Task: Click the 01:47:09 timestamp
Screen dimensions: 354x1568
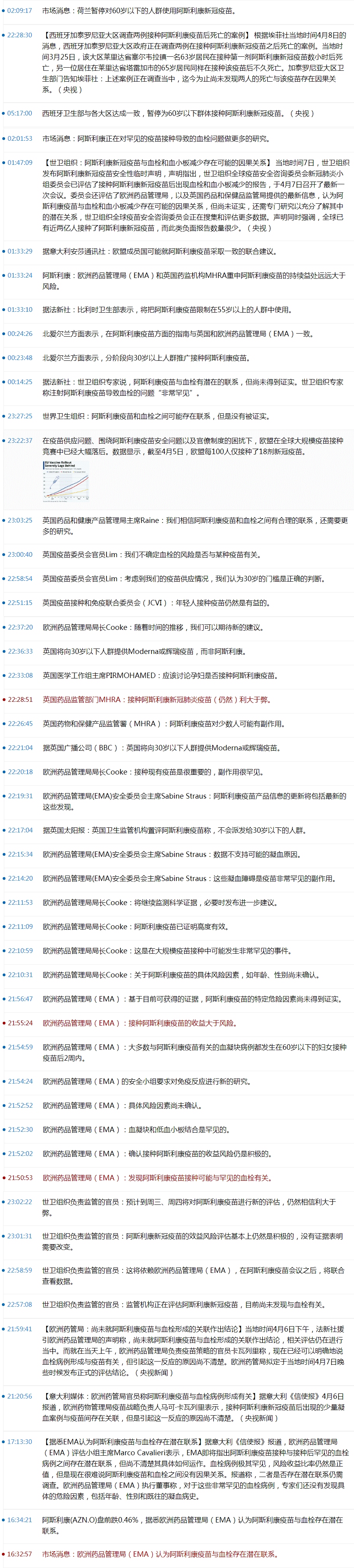Action: point(20,163)
